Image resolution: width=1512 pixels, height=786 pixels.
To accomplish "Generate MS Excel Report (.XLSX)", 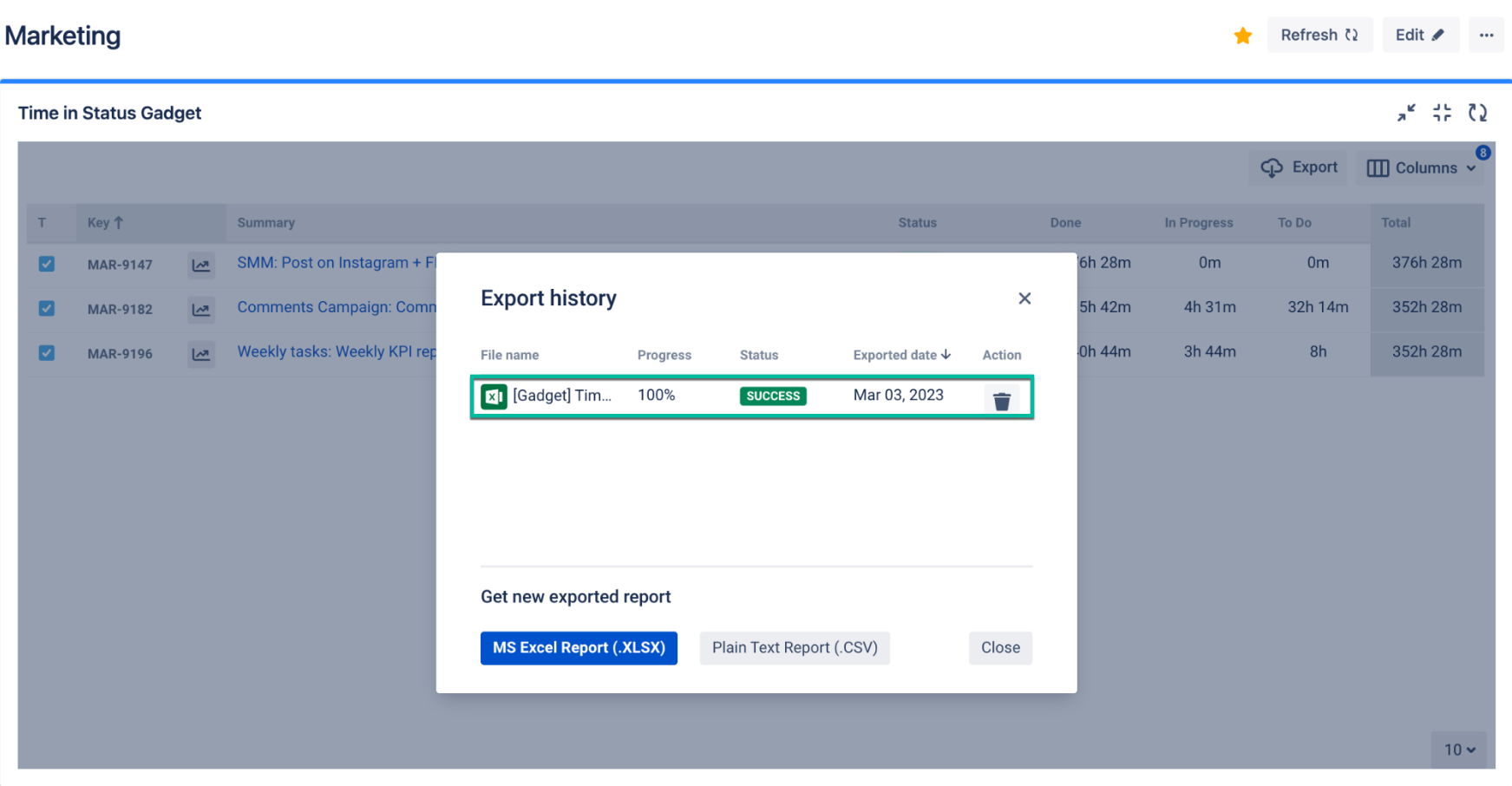I will point(579,648).
